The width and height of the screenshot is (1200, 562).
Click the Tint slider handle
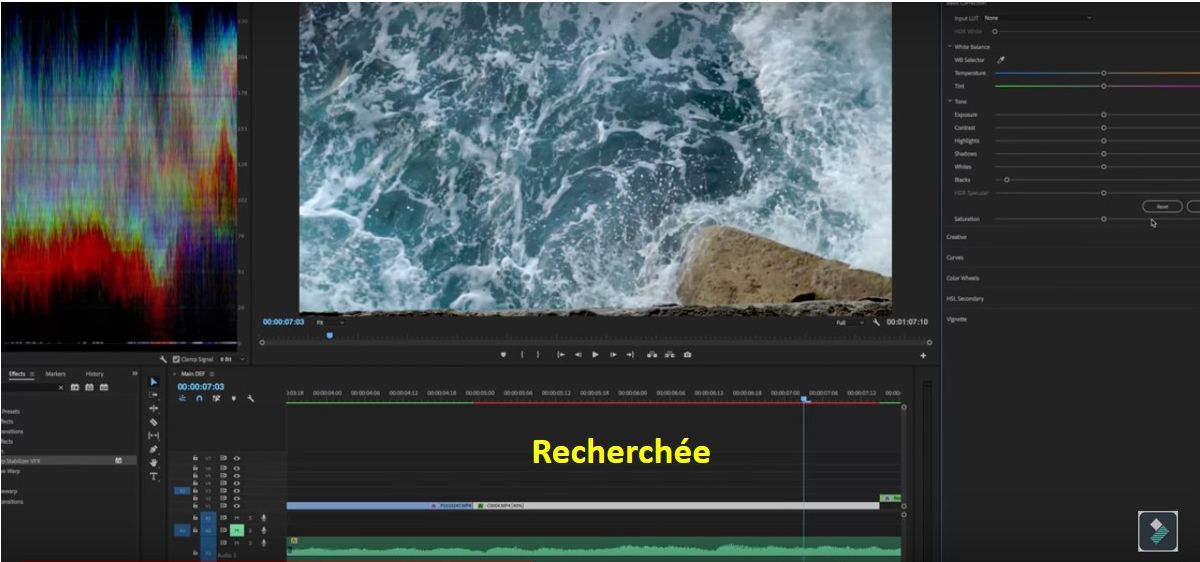tap(1104, 86)
